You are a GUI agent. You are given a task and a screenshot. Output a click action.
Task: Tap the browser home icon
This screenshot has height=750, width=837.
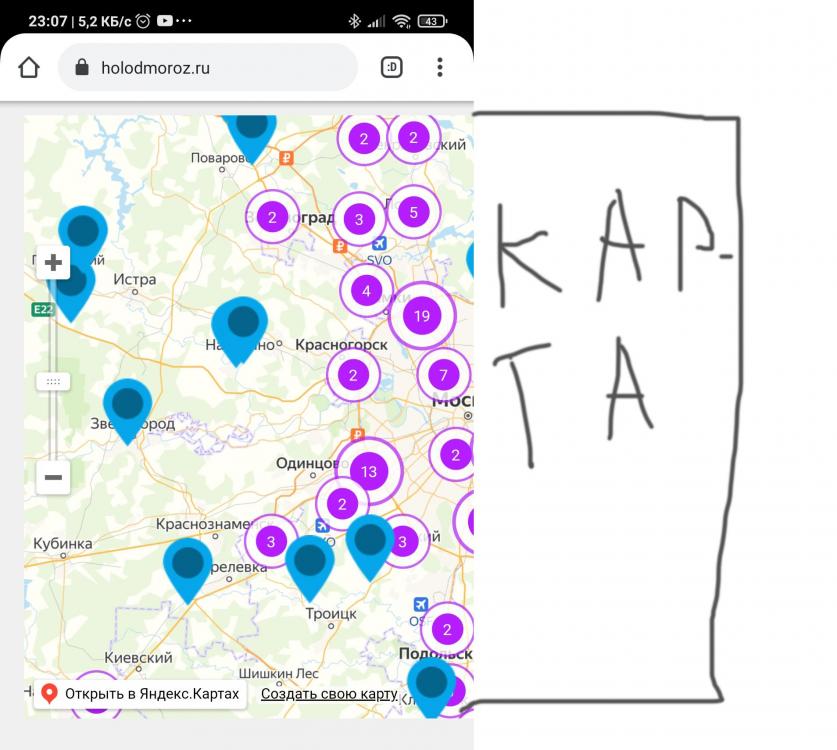point(29,68)
